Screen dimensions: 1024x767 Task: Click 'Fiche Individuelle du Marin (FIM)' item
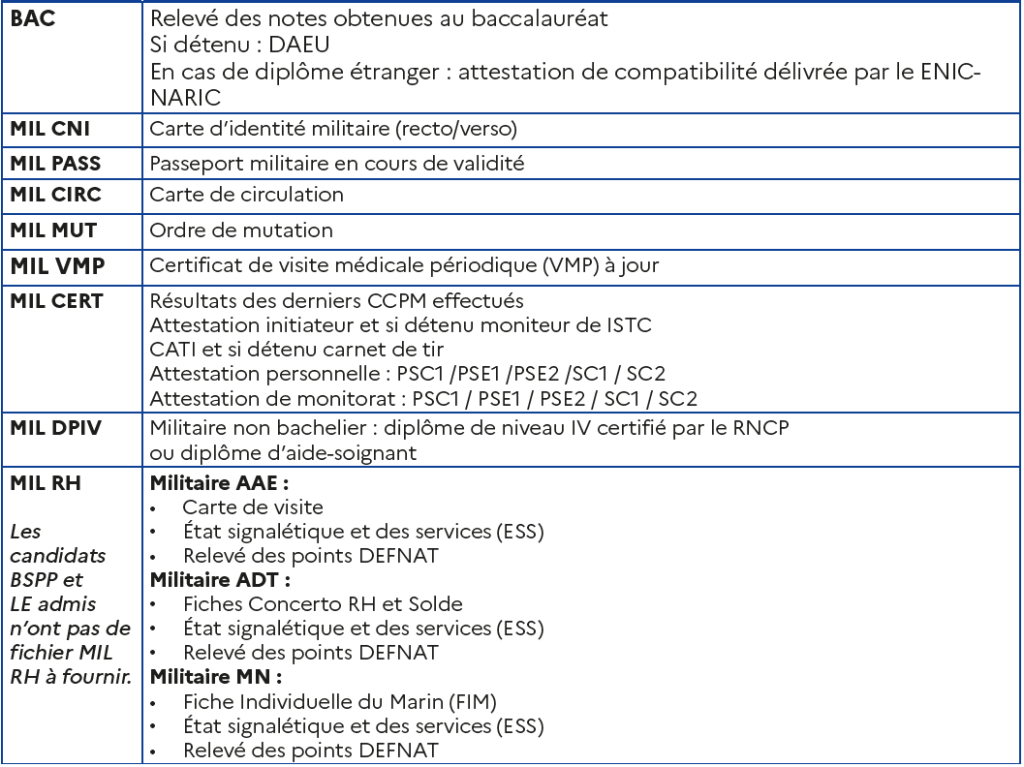click(340, 702)
